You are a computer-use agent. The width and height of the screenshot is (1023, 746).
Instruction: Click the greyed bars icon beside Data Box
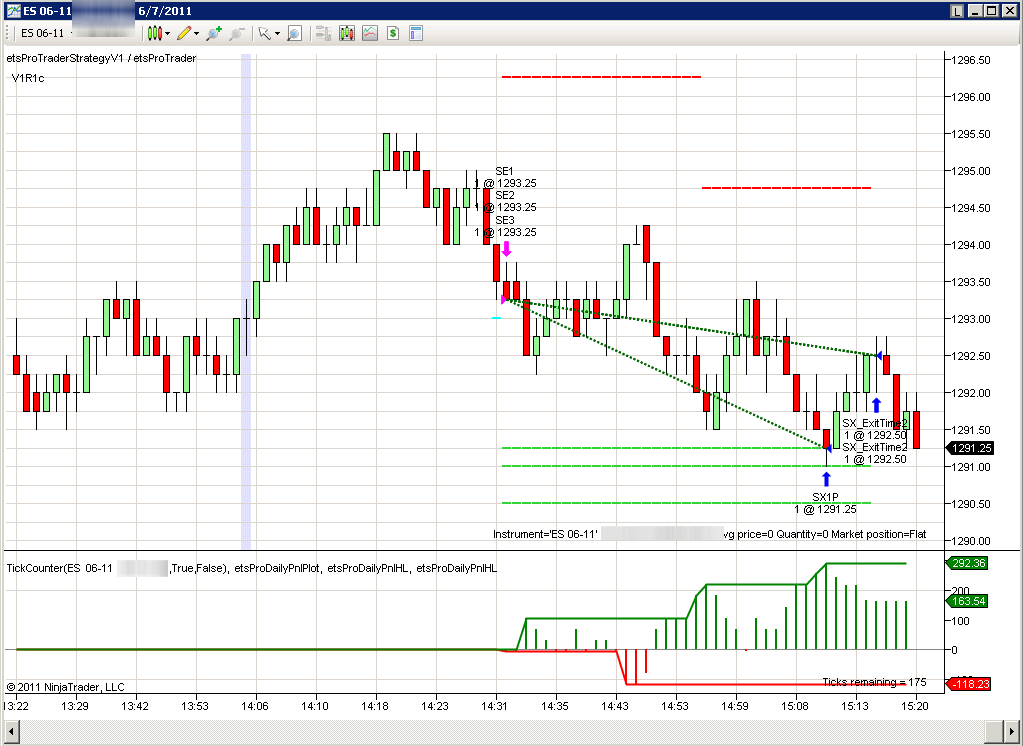(x=323, y=33)
